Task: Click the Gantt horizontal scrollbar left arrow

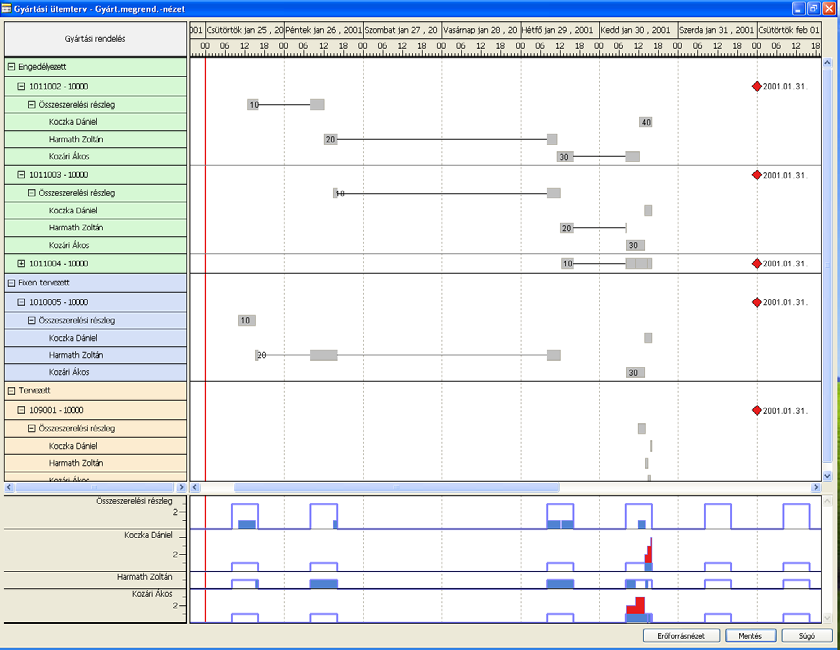Action: point(195,487)
